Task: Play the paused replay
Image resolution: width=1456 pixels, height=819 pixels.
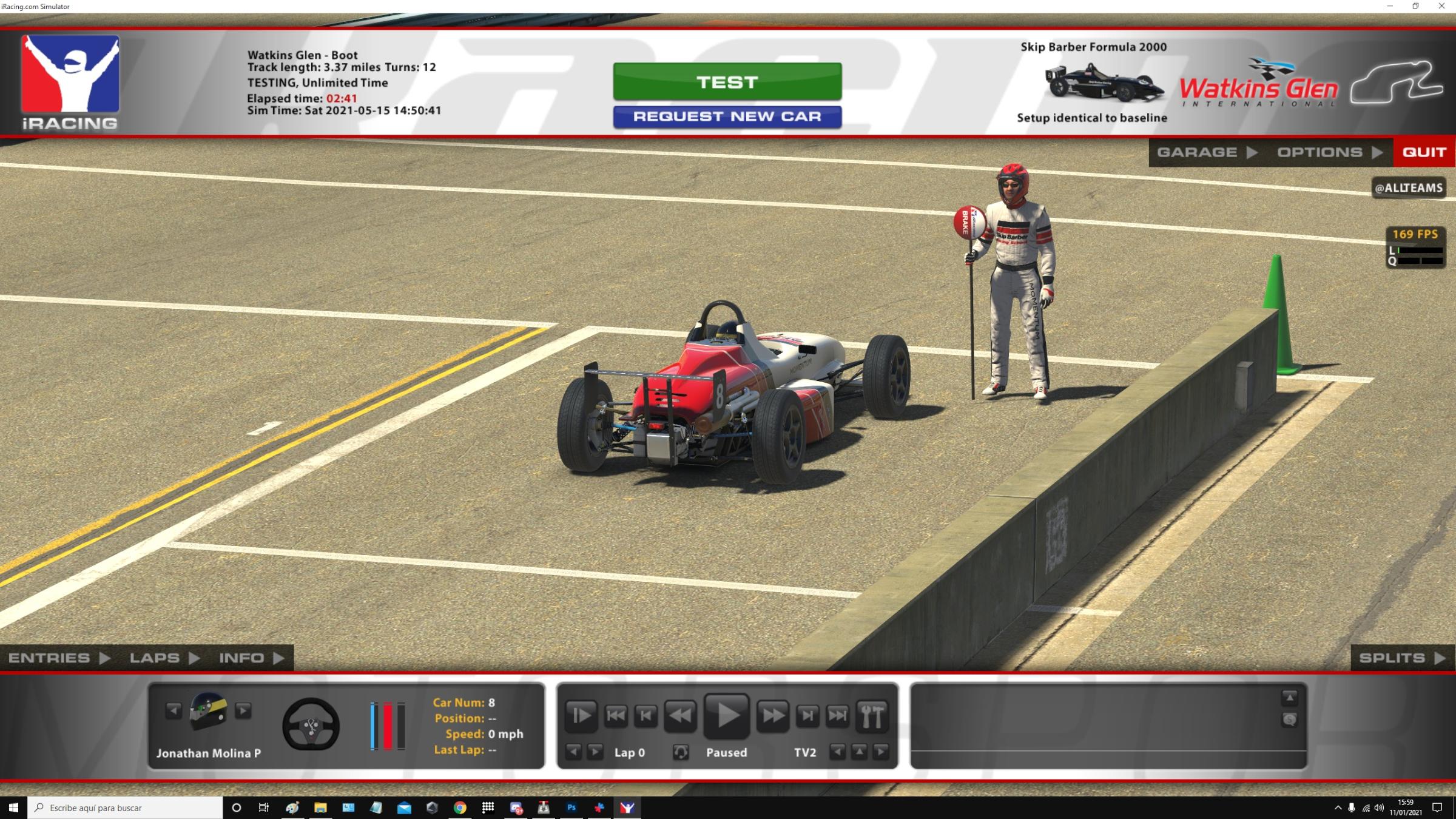Action: [x=726, y=715]
